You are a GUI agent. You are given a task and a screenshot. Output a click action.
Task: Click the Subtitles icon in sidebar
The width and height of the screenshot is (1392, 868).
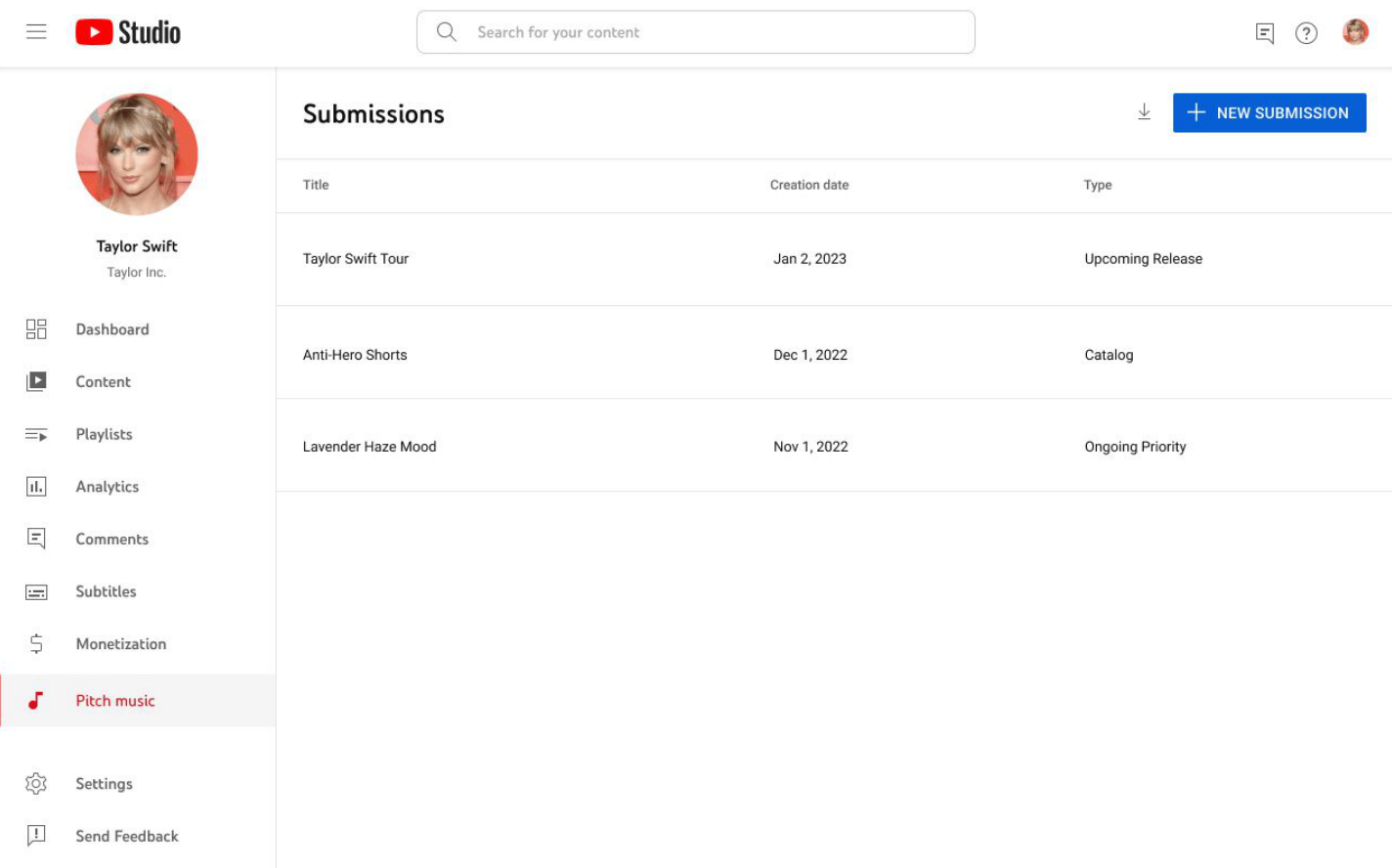36,591
